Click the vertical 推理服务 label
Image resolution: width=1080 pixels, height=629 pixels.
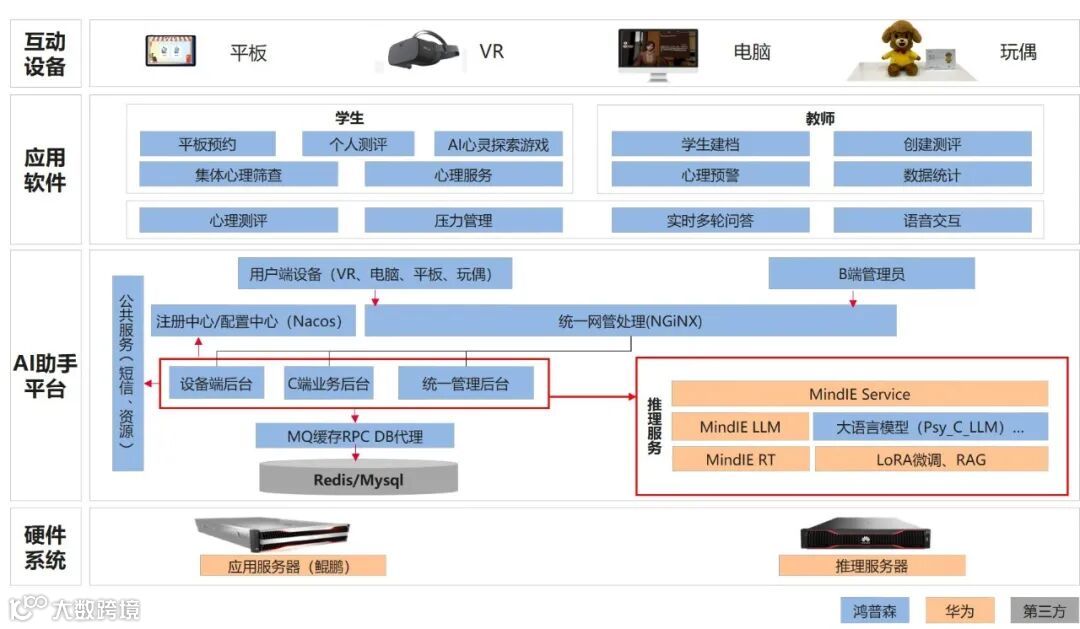pyautogui.click(x=654, y=426)
